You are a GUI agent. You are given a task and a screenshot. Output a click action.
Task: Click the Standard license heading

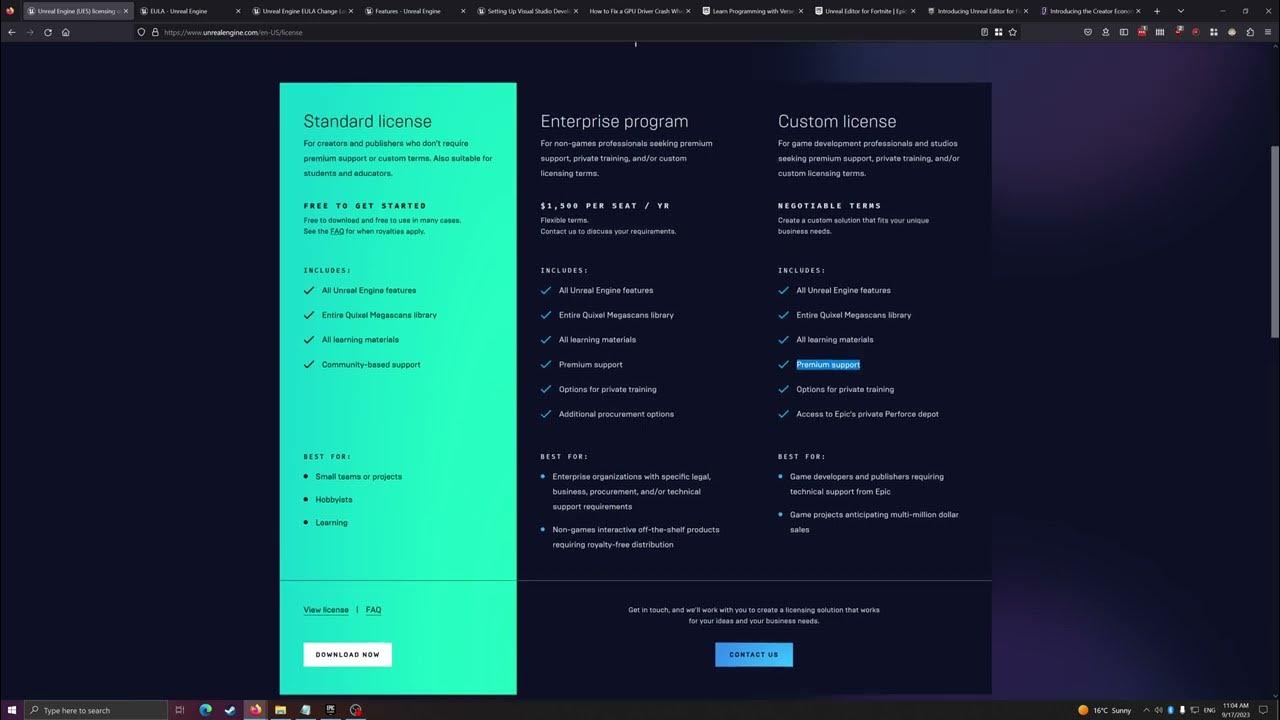pyautogui.click(x=368, y=122)
